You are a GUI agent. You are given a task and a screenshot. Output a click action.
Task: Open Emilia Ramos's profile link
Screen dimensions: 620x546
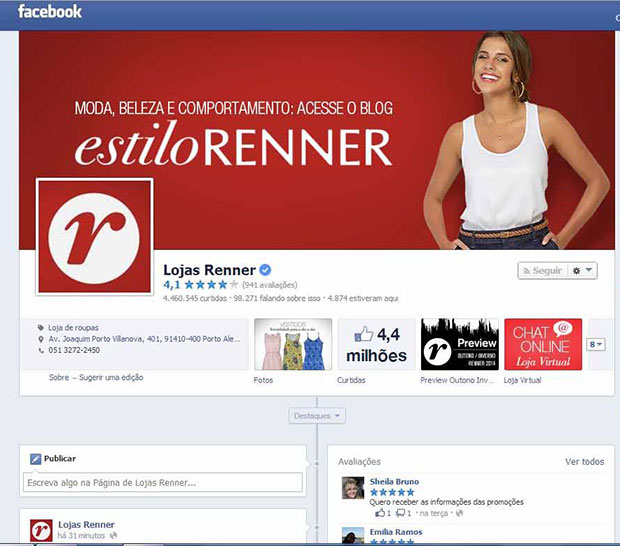click(x=396, y=532)
